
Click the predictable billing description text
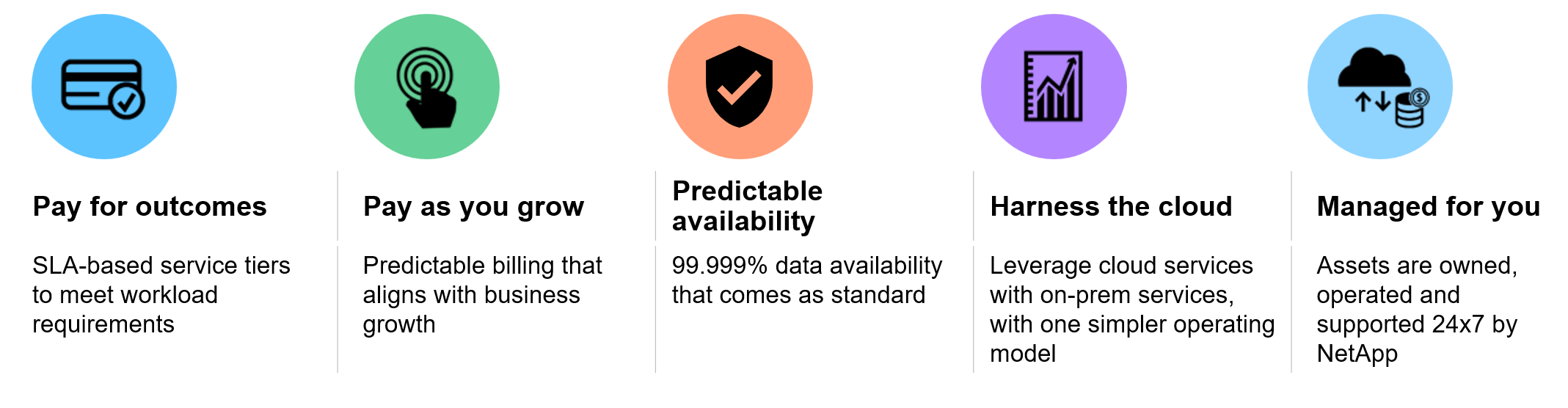[x=482, y=294]
